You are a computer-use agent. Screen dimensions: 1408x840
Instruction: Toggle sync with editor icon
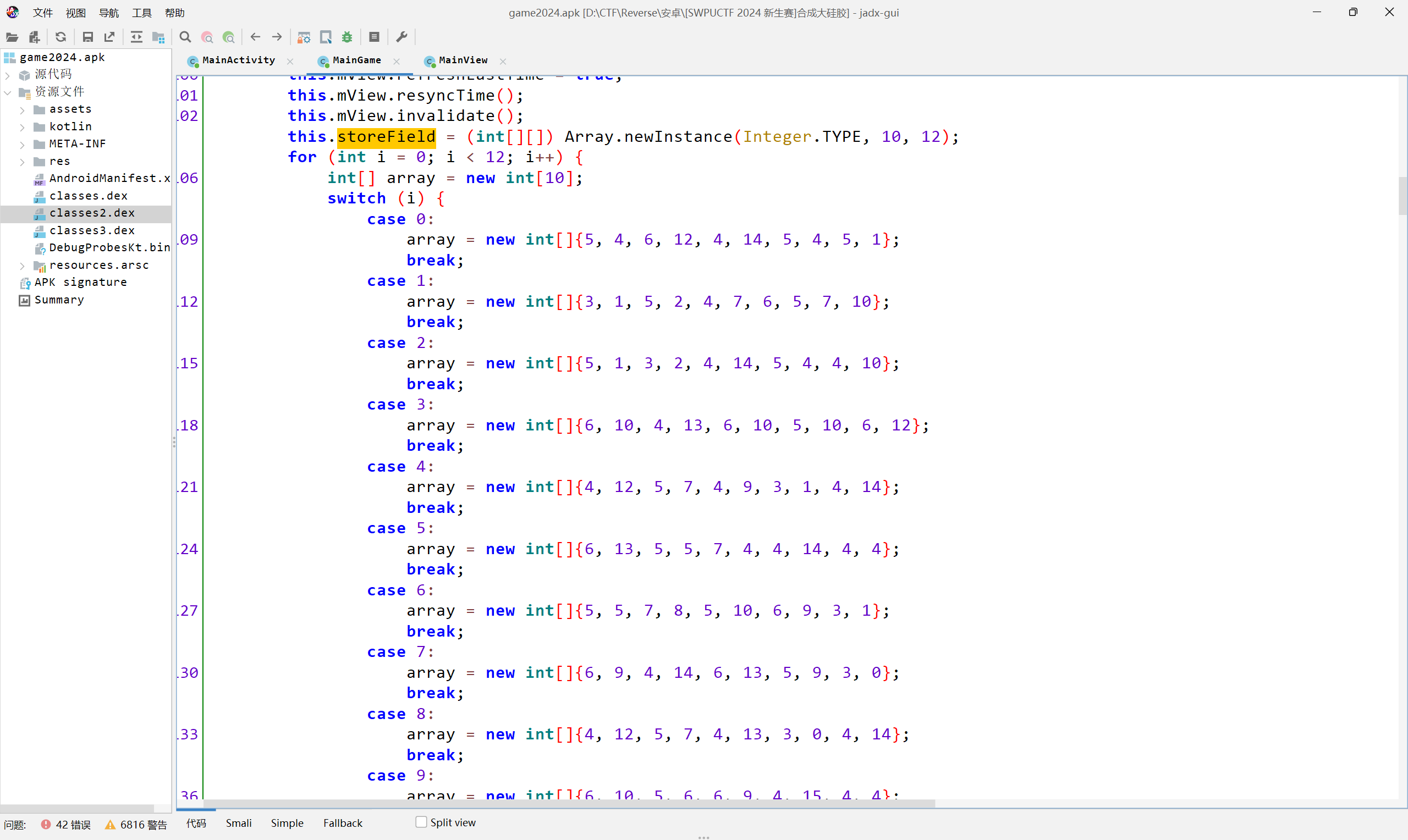(x=136, y=37)
